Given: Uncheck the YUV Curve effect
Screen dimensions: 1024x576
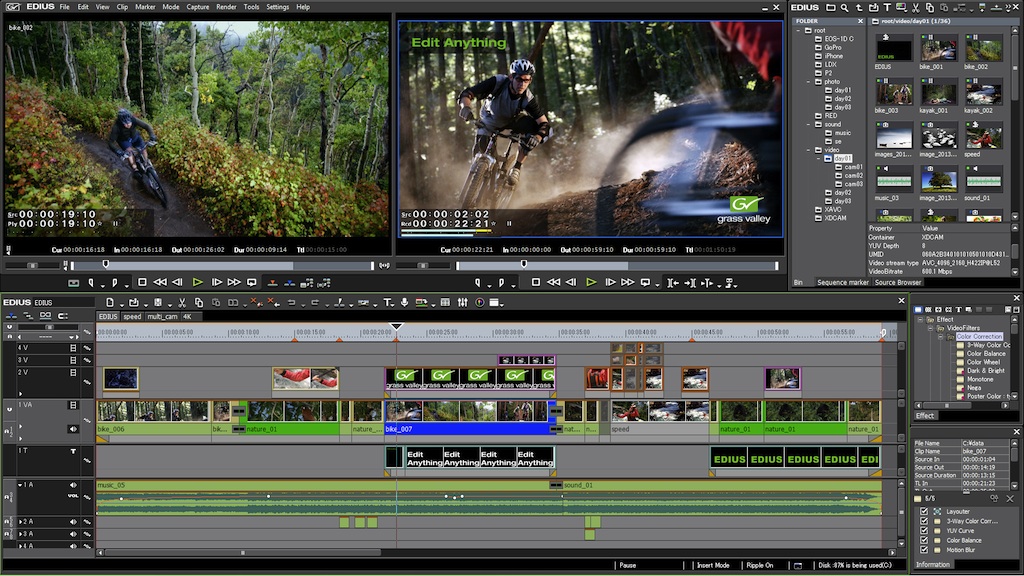Looking at the screenshot, I should tap(924, 530).
